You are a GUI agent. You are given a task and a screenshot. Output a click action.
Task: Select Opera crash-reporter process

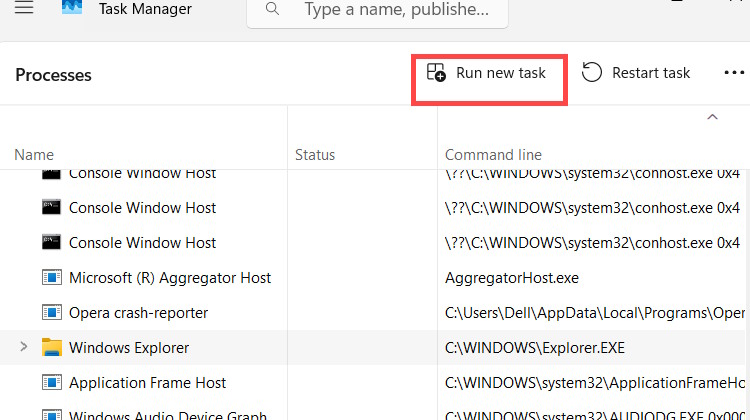tap(138, 313)
